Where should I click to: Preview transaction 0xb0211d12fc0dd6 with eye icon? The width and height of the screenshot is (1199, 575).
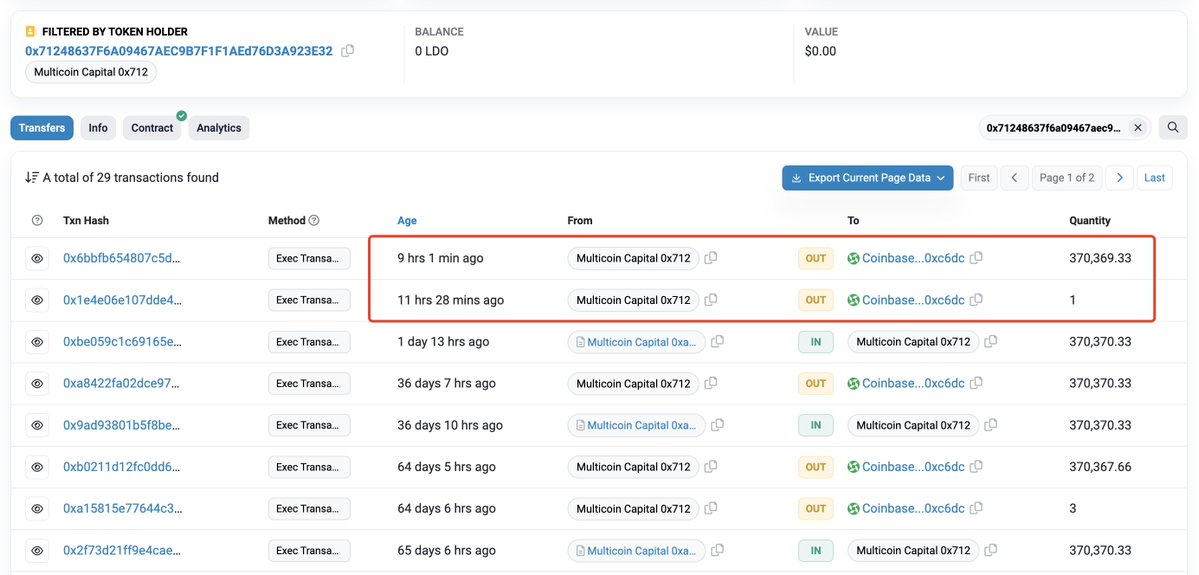(x=37, y=467)
